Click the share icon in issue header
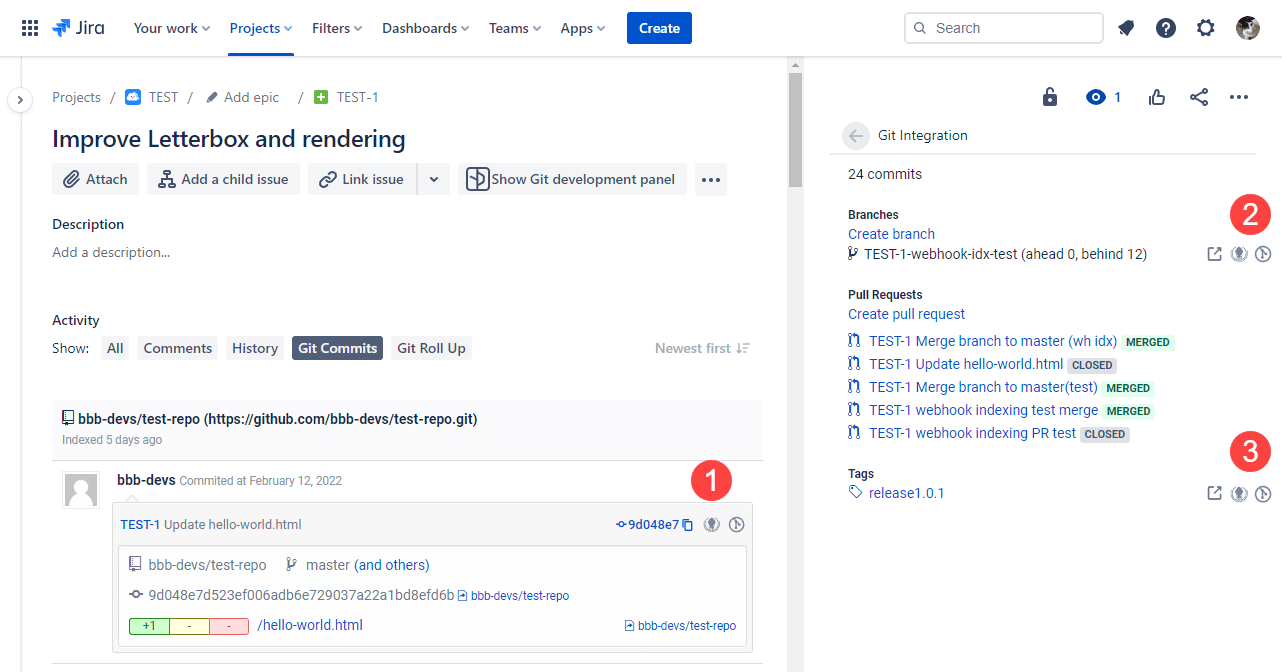 click(1199, 97)
